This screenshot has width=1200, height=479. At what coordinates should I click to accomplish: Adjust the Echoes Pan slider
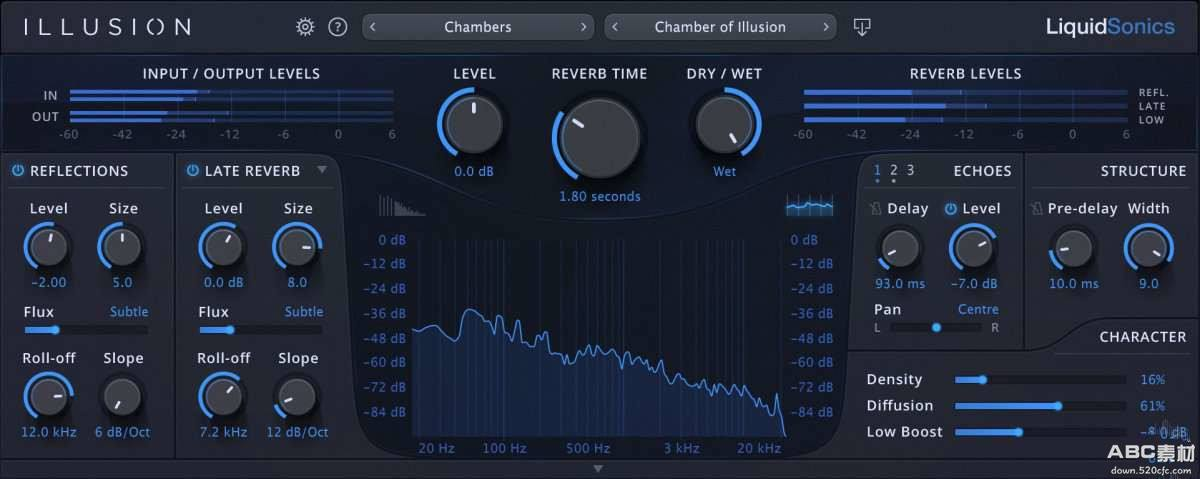click(x=936, y=327)
